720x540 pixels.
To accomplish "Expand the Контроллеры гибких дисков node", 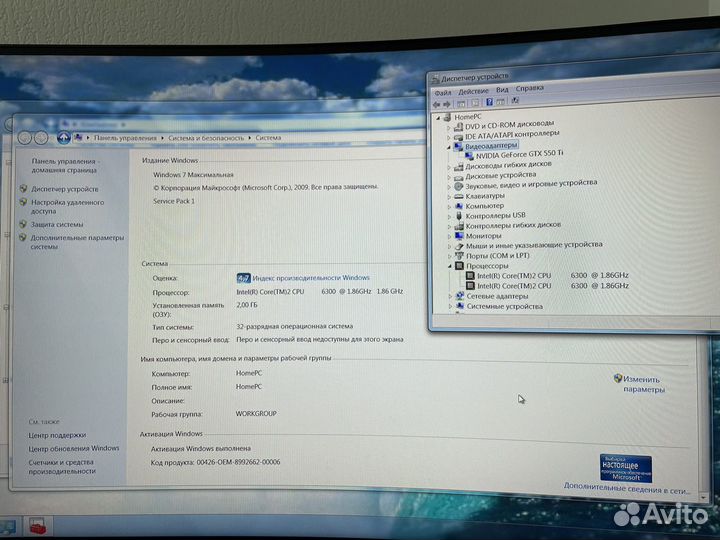I will point(450,226).
